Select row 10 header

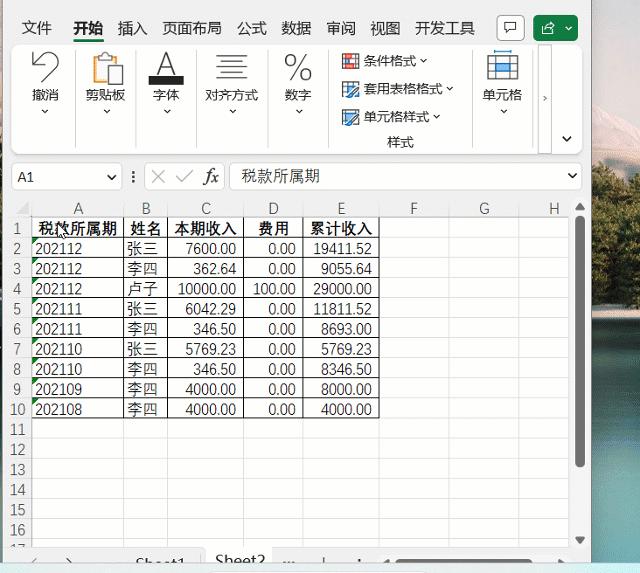[x=17, y=409]
